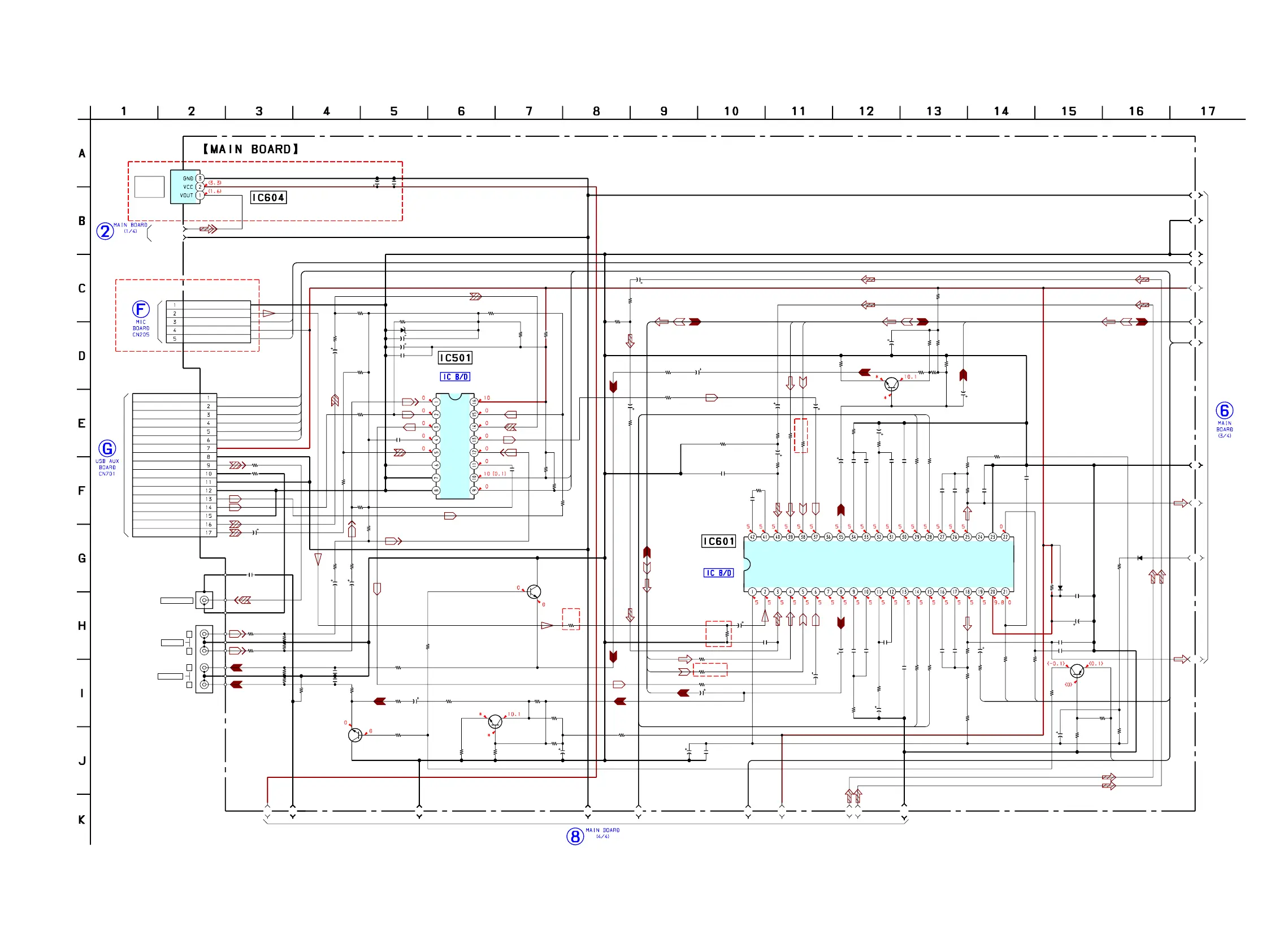Click the diode symbol in row G near column 16
1266x952 pixels.
[x=1139, y=558]
